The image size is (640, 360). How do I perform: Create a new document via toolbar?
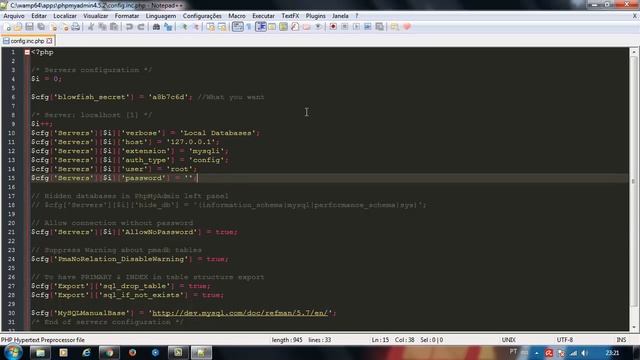(x=8, y=27)
